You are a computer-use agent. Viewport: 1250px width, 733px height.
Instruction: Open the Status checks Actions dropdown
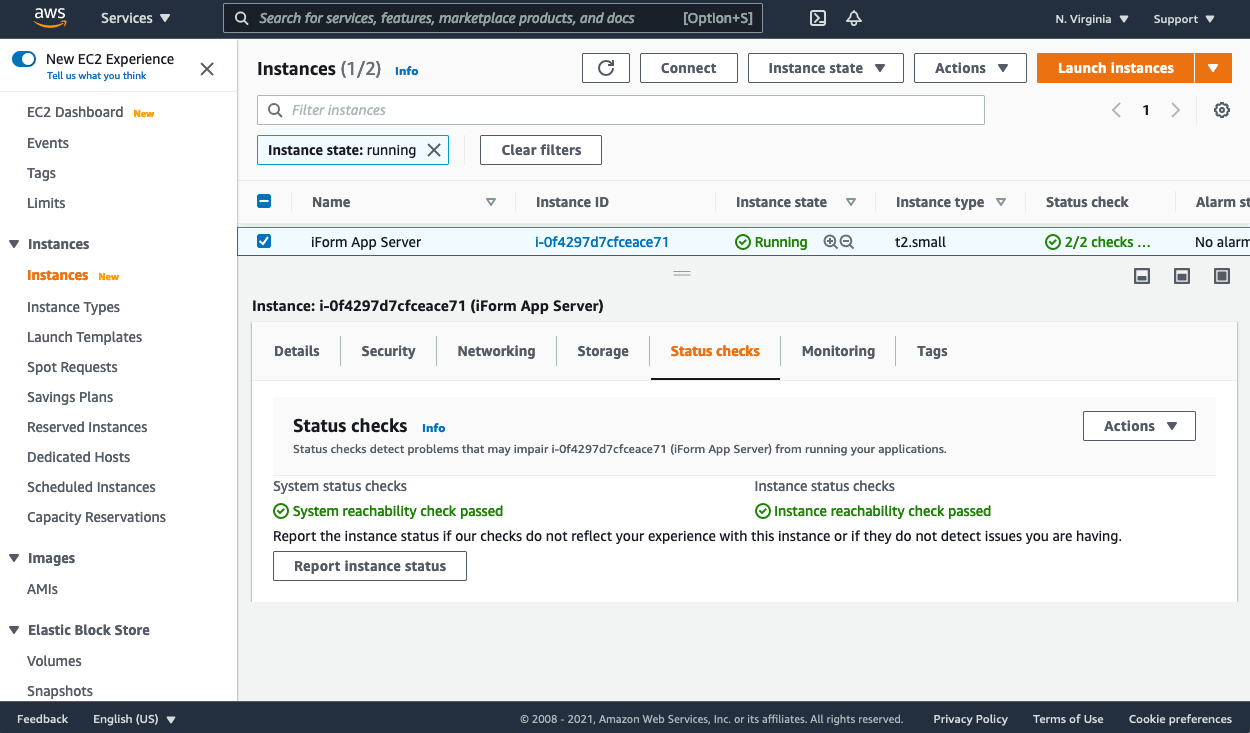[x=1139, y=426]
